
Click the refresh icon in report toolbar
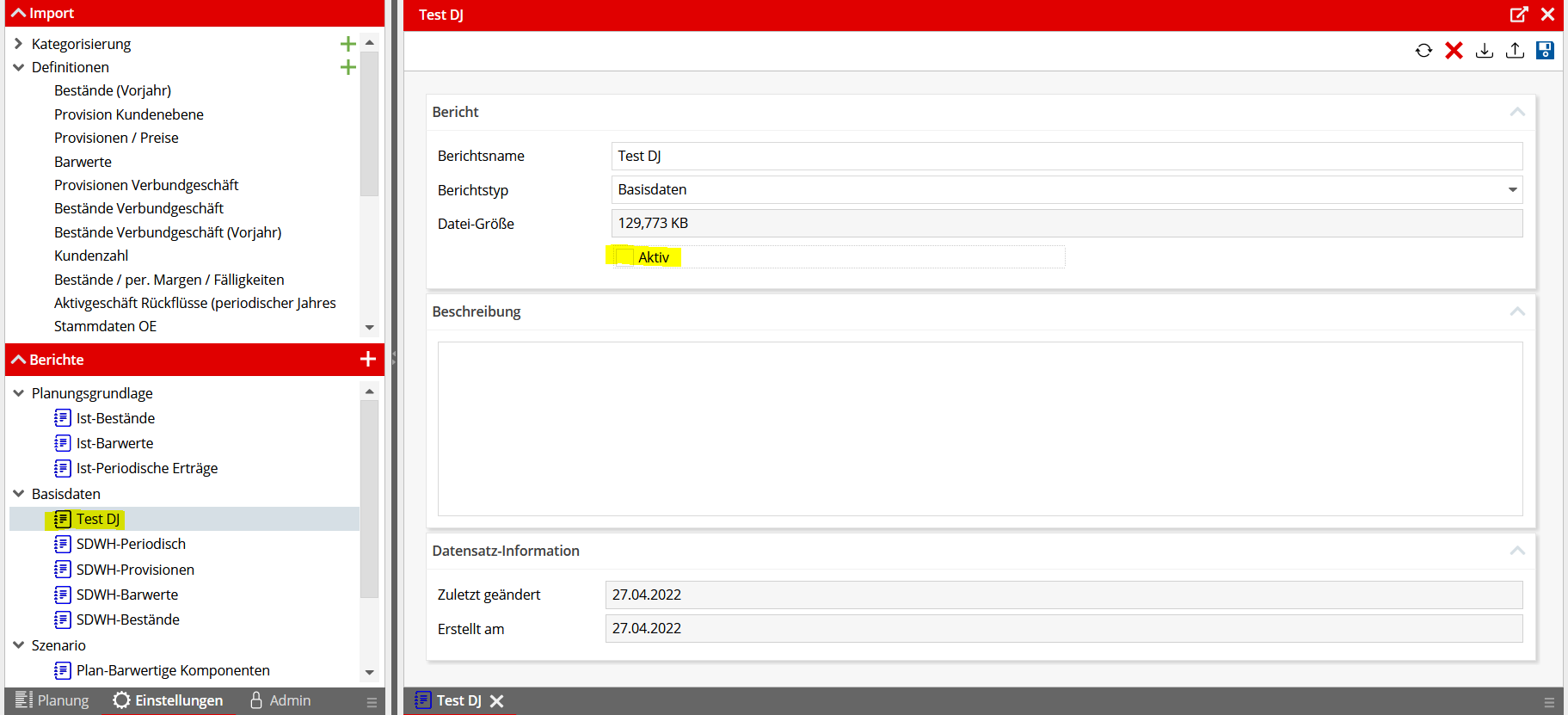pyautogui.click(x=1423, y=51)
